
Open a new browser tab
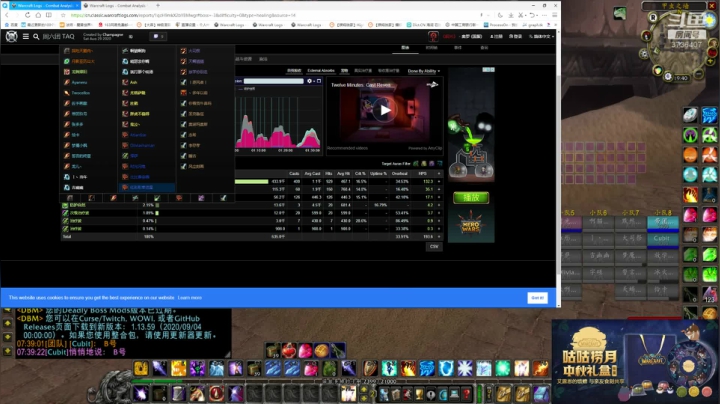158,6
